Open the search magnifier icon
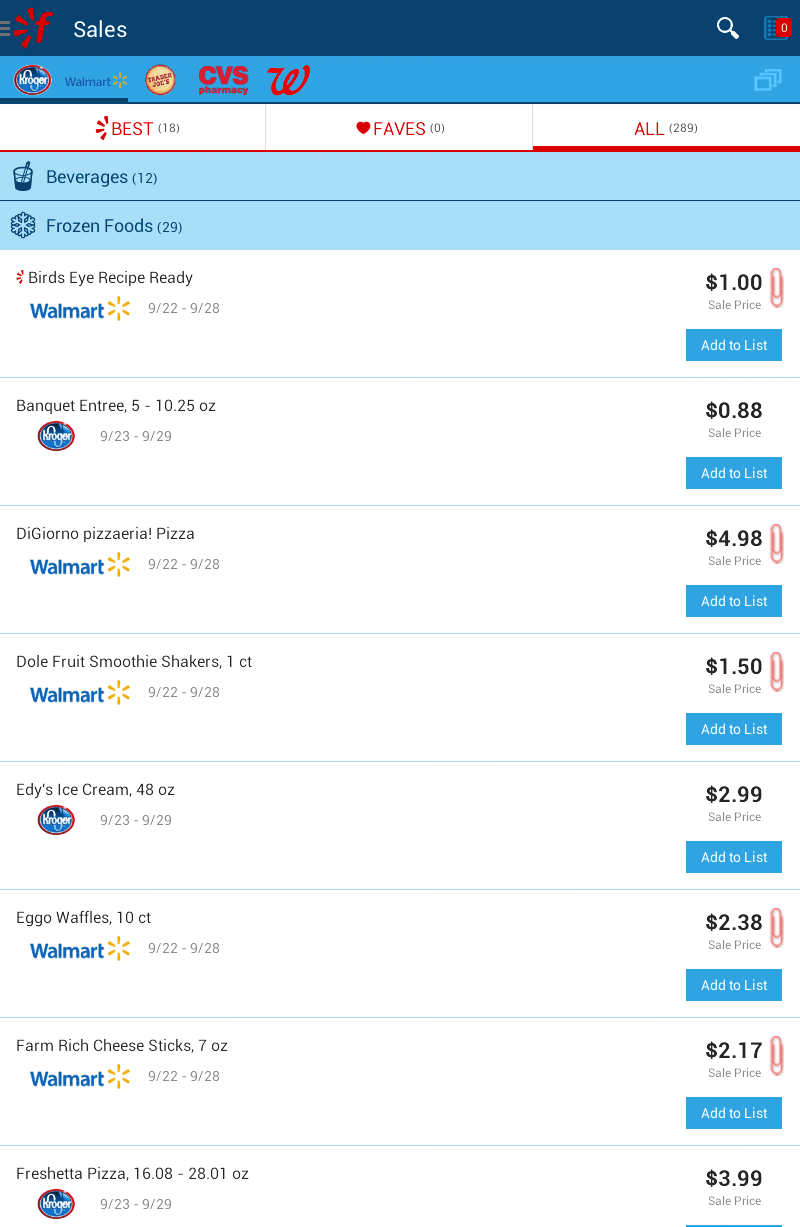Image resolution: width=800 pixels, height=1227 pixels. (727, 28)
